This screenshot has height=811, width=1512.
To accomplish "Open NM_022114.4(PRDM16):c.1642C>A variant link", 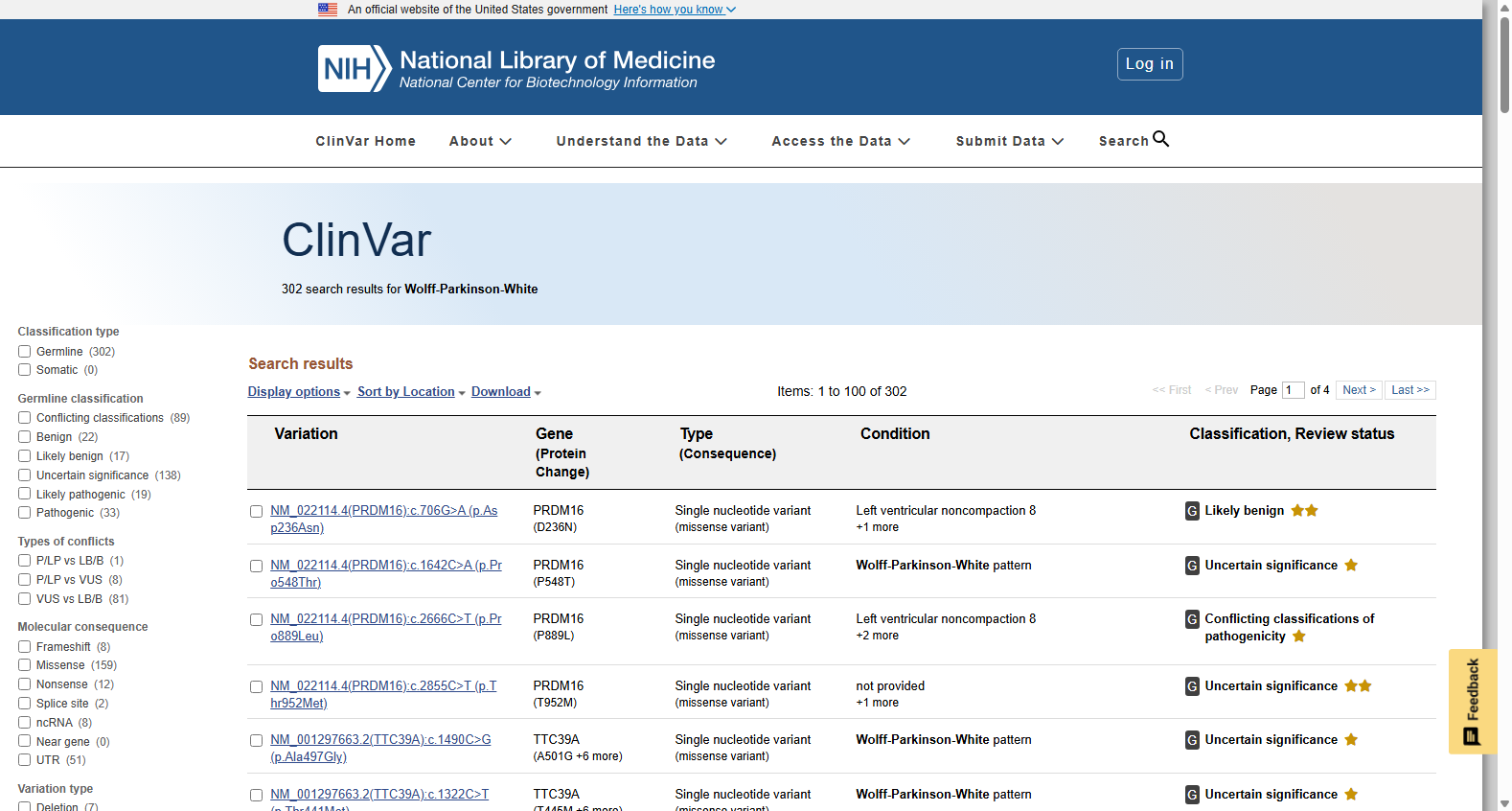I will (386, 574).
